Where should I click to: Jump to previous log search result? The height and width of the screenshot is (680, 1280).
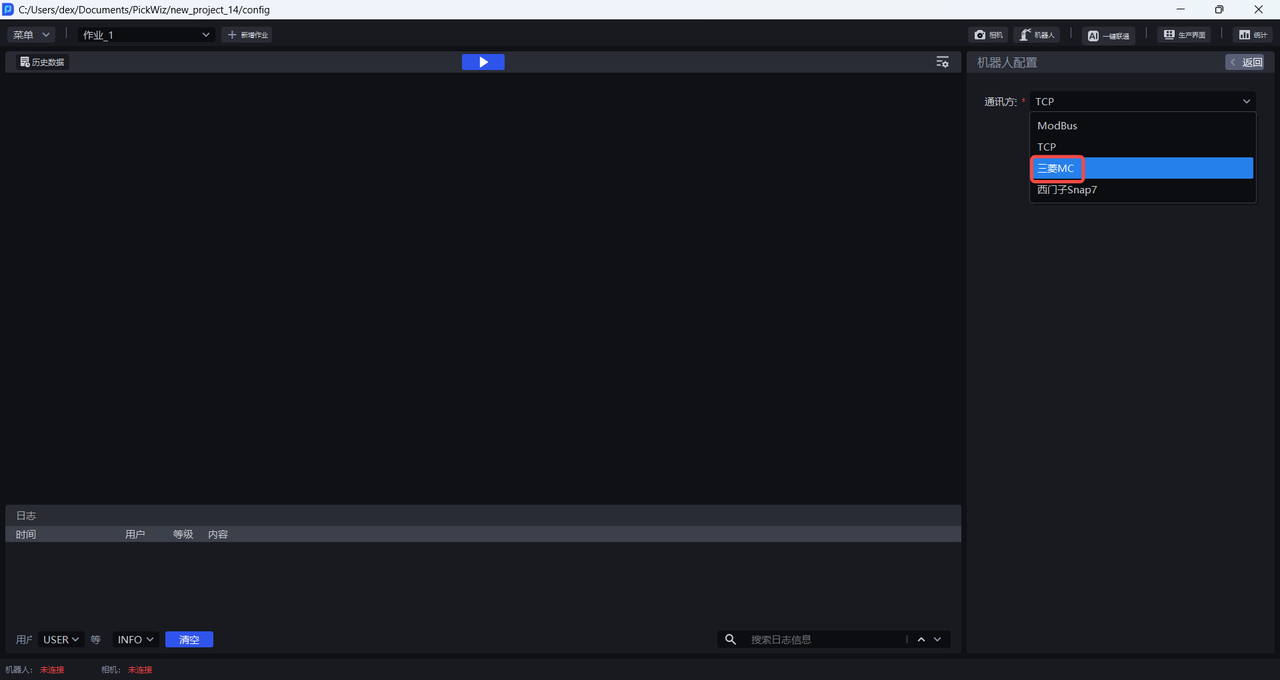click(x=921, y=640)
